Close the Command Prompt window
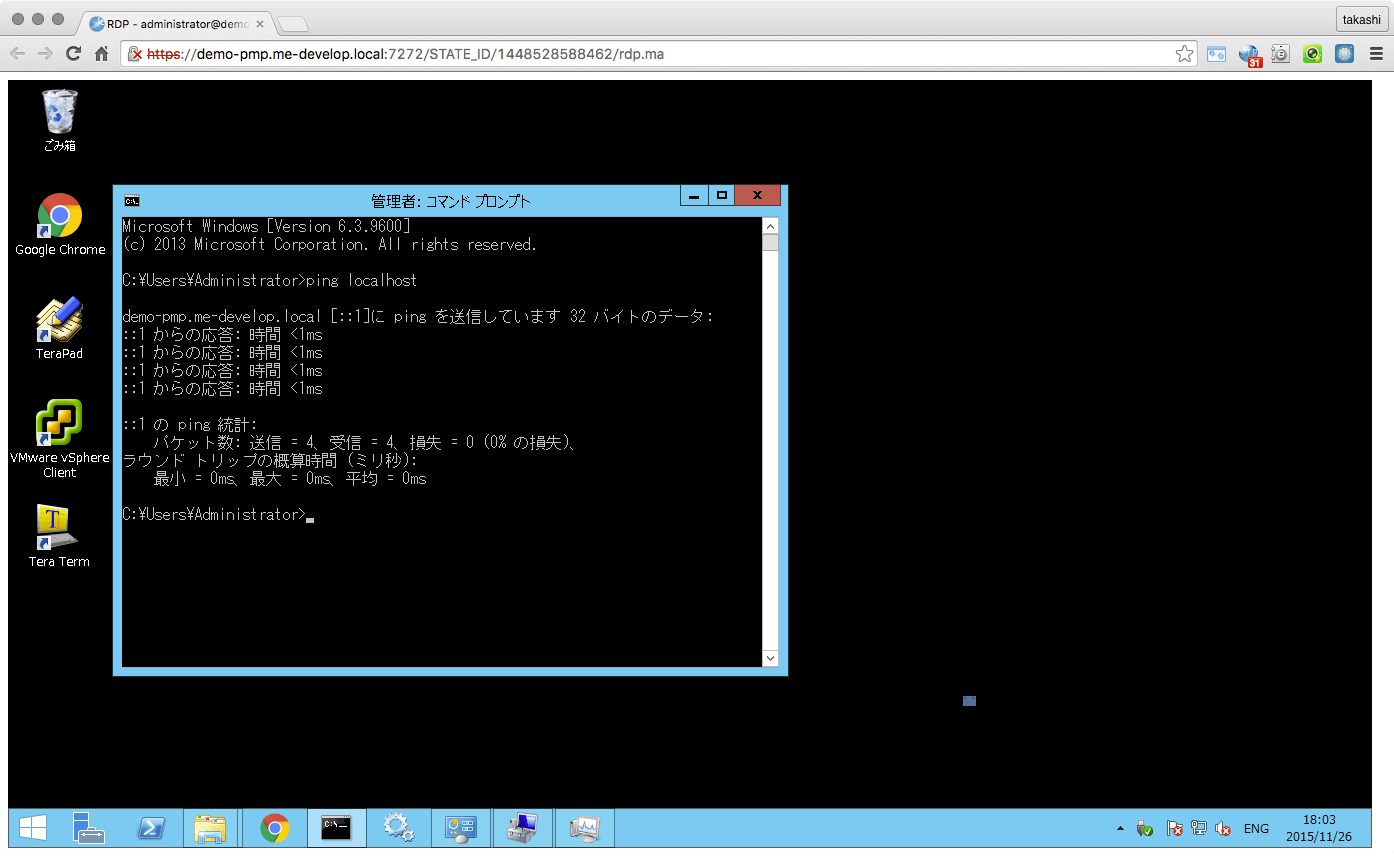 pyautogui.click(x=757, y=196)
